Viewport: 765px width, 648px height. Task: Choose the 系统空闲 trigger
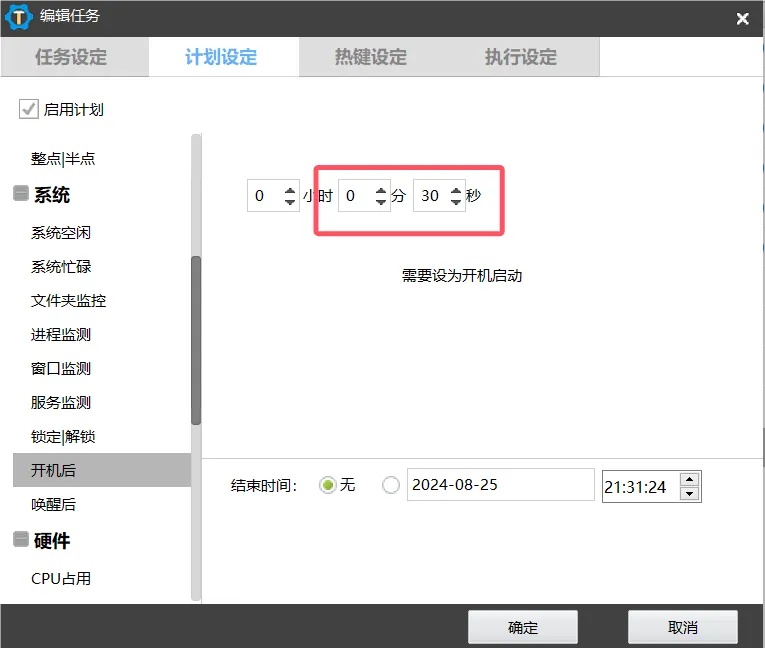61,232
